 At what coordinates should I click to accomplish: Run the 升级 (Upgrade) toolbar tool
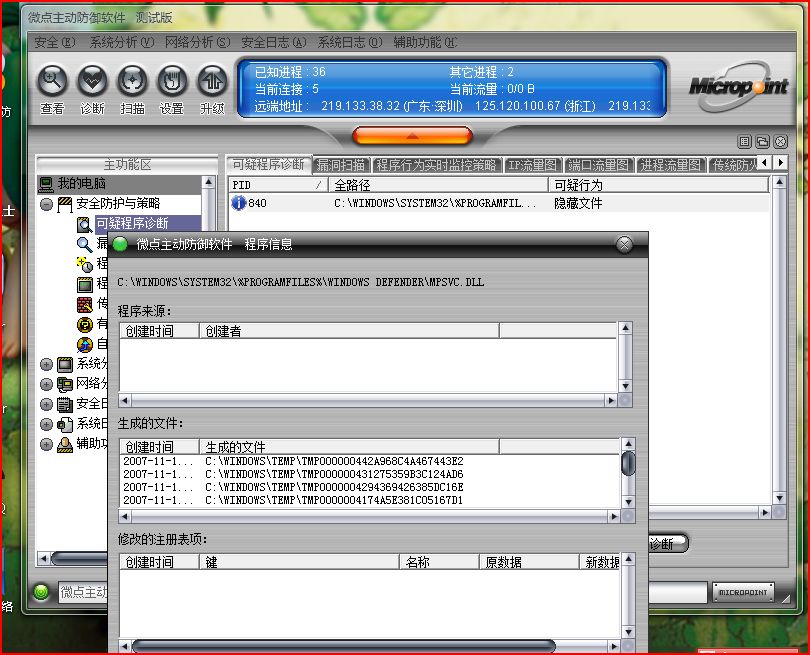tap(212, 81)
